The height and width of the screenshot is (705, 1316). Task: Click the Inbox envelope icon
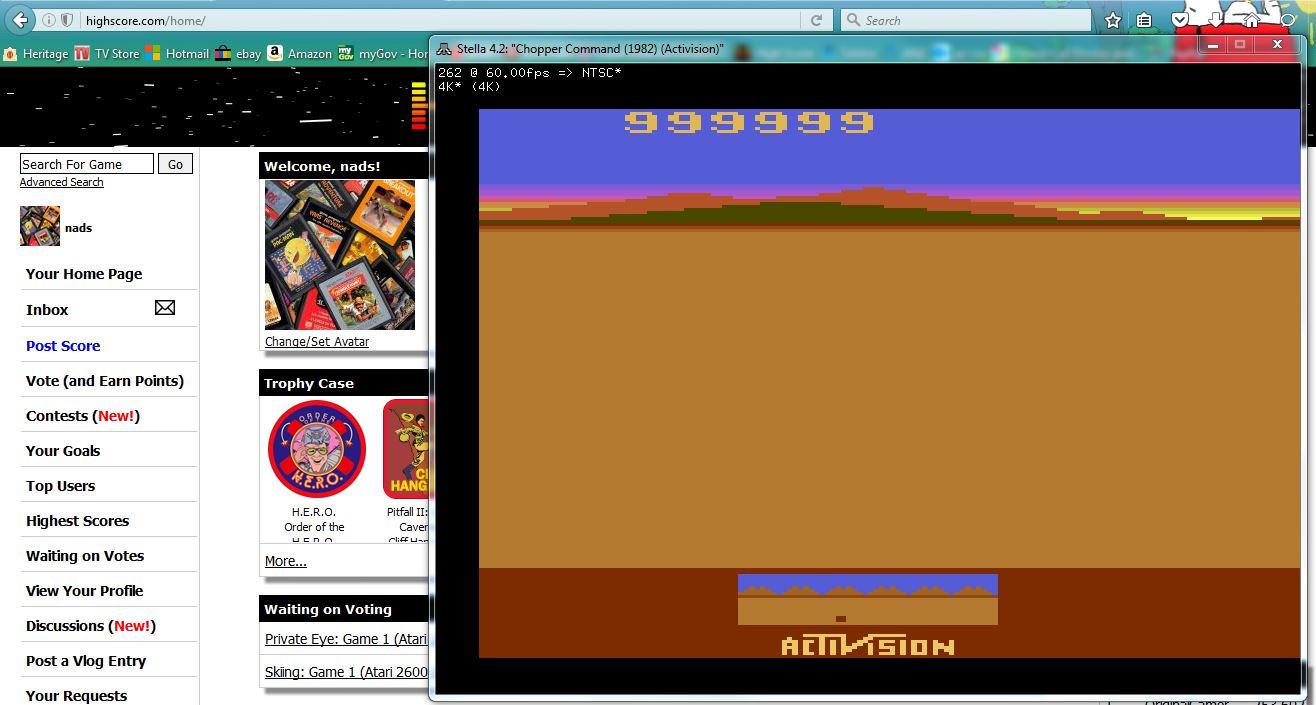[165, 308]
